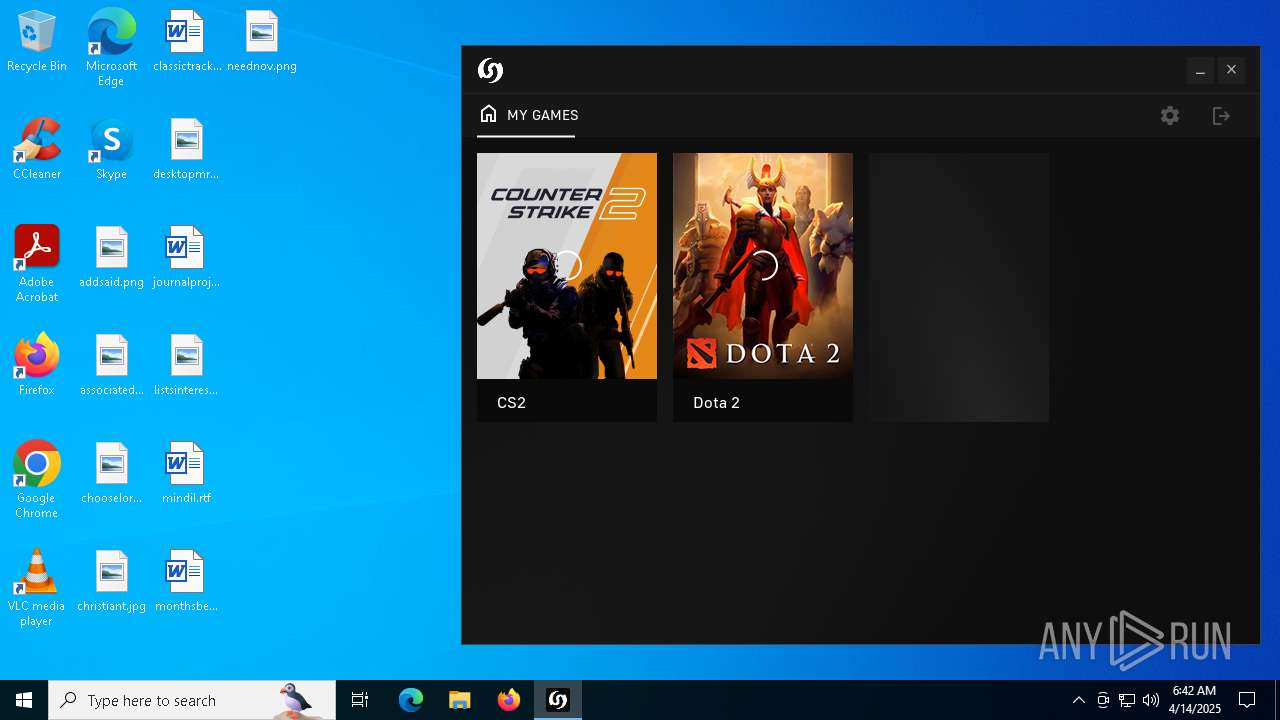This screenshot has width=1280, height=720.
Task: Click the taskbar search box
Action: tap(192, 700)
